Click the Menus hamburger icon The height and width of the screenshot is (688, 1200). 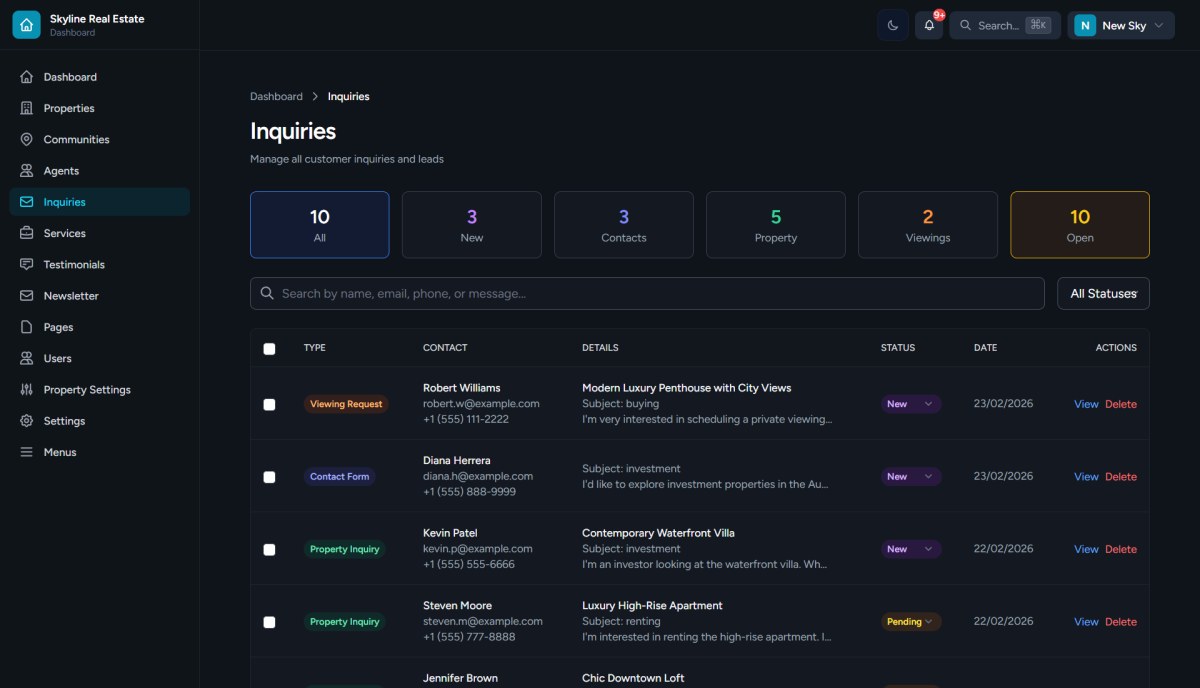[26, 452]
